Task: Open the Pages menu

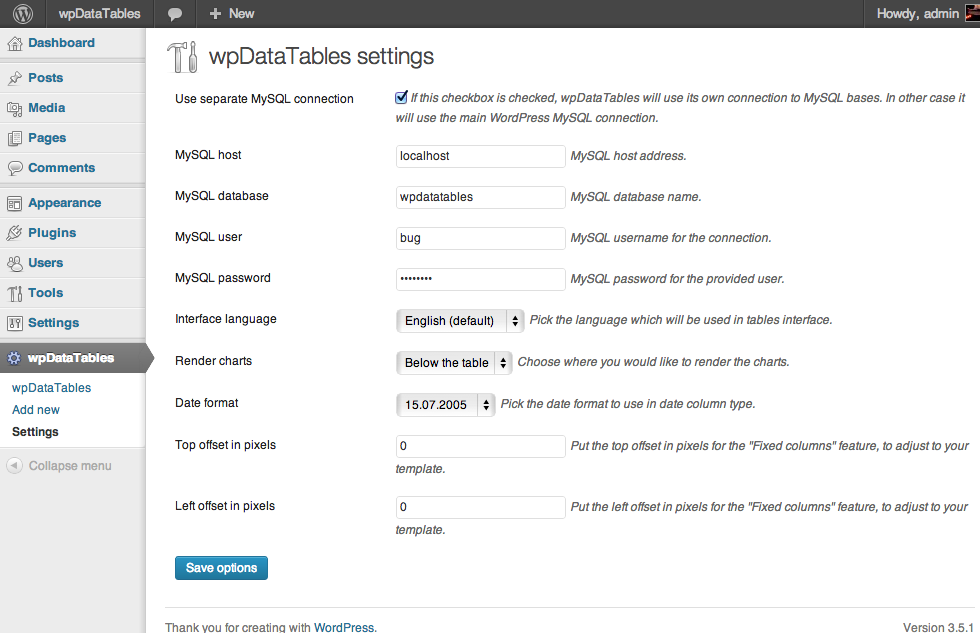Action: [47, 138]
